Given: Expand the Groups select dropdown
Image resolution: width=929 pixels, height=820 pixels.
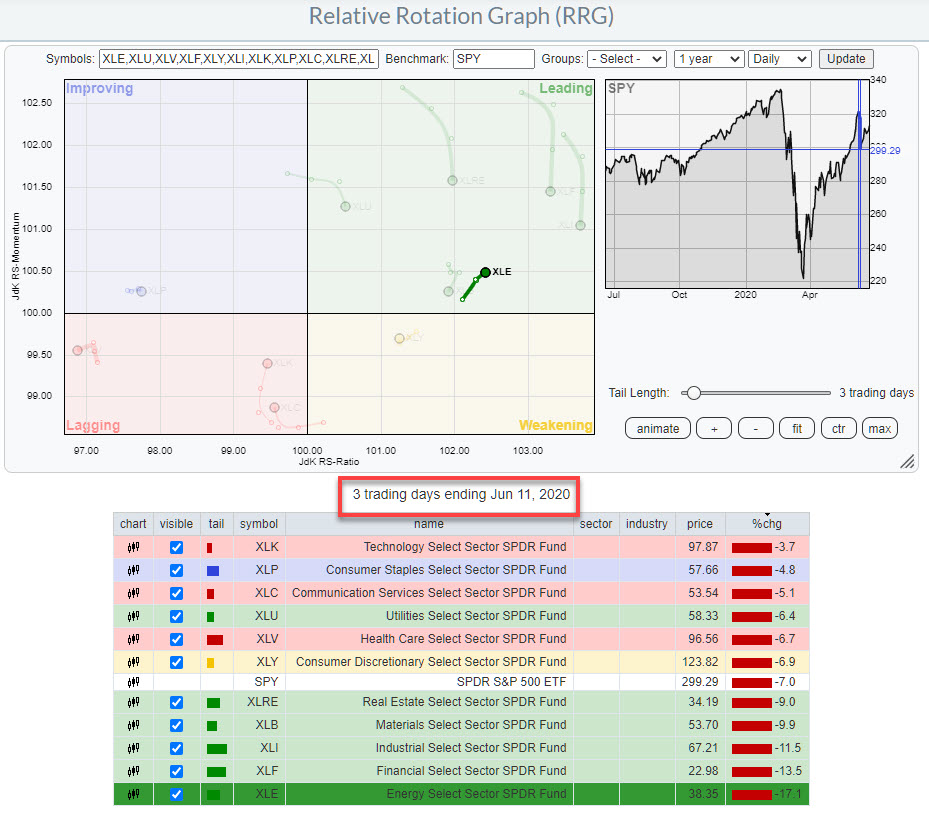Looking at the screenshot, I should (627, 59).
